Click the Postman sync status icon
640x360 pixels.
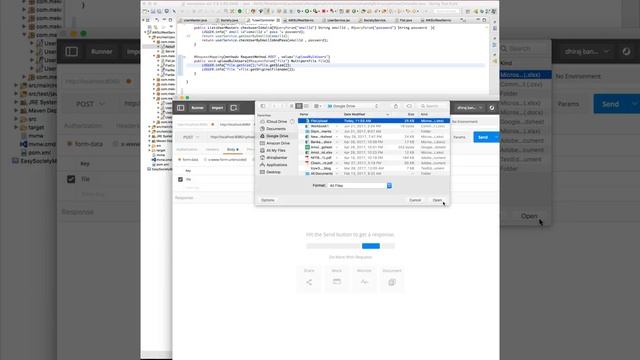pos(492,108)
